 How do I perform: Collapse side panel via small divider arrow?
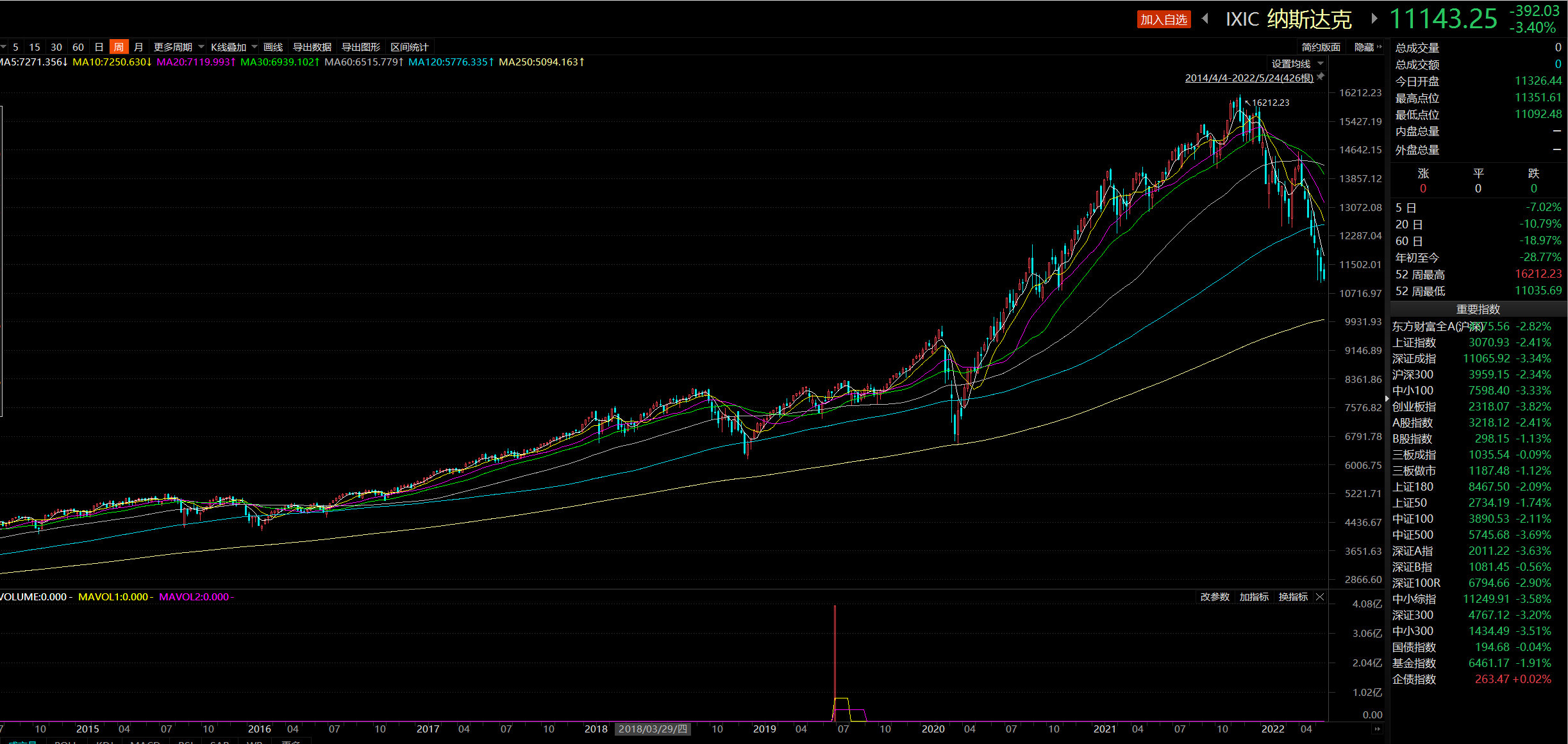pos(1387,399)
